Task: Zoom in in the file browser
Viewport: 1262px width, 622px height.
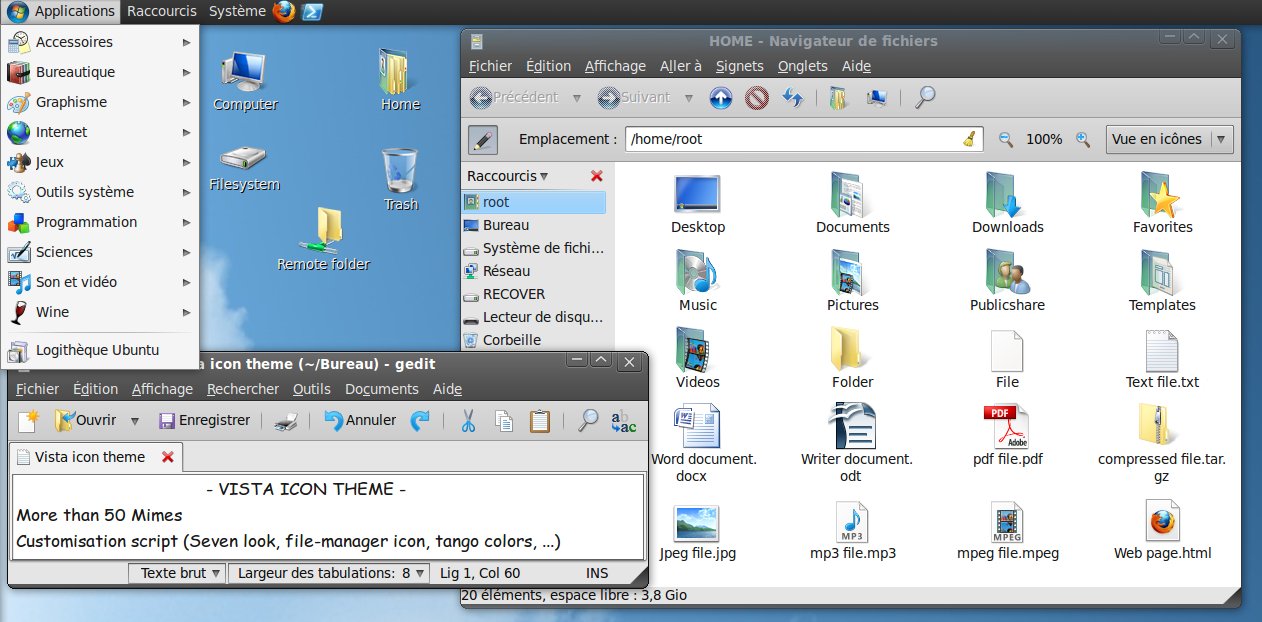Action: pyautogui.click(x=1082, y=139)
